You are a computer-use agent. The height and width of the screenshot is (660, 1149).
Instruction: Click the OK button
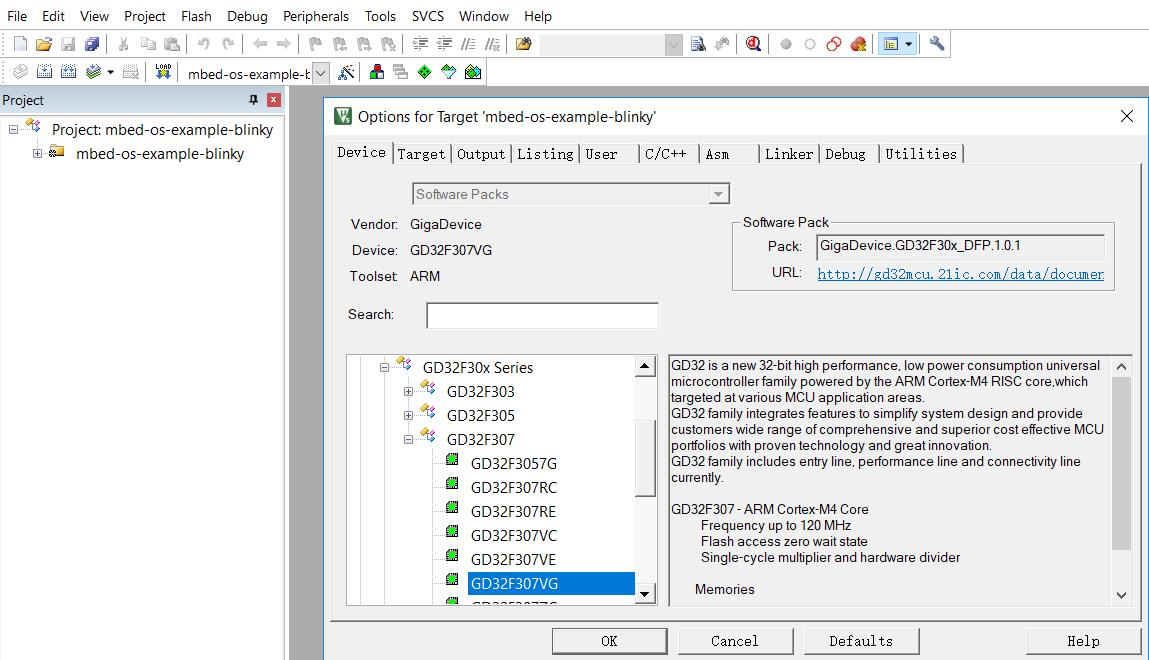[x=609, y=641]
